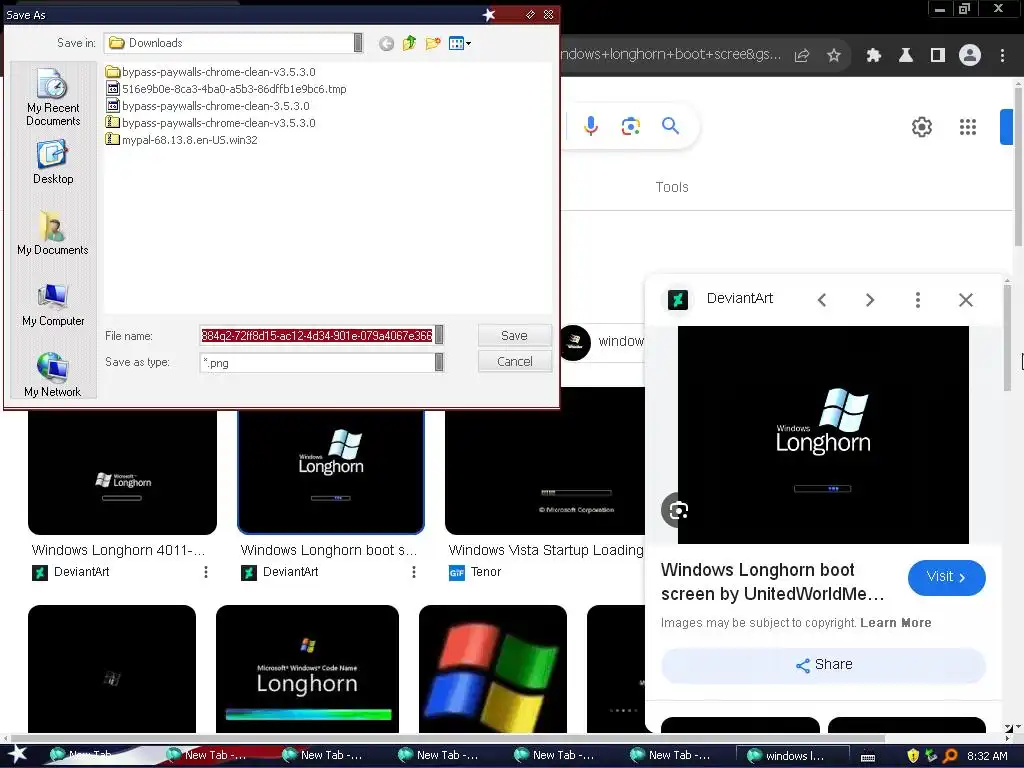
Task: Show previous image in preview panel
Action: click(822, 300)
